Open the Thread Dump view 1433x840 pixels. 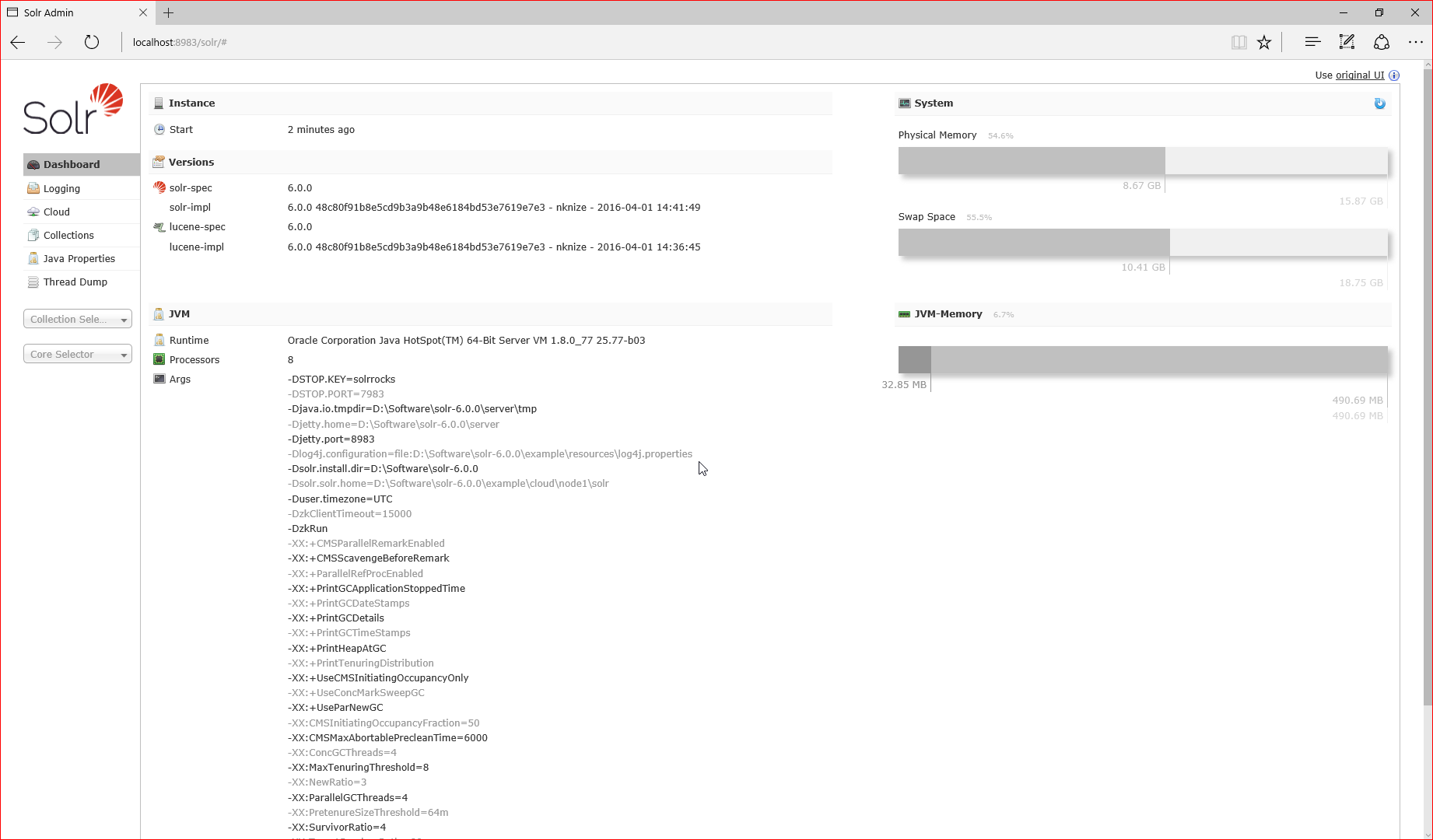point(75,282)
